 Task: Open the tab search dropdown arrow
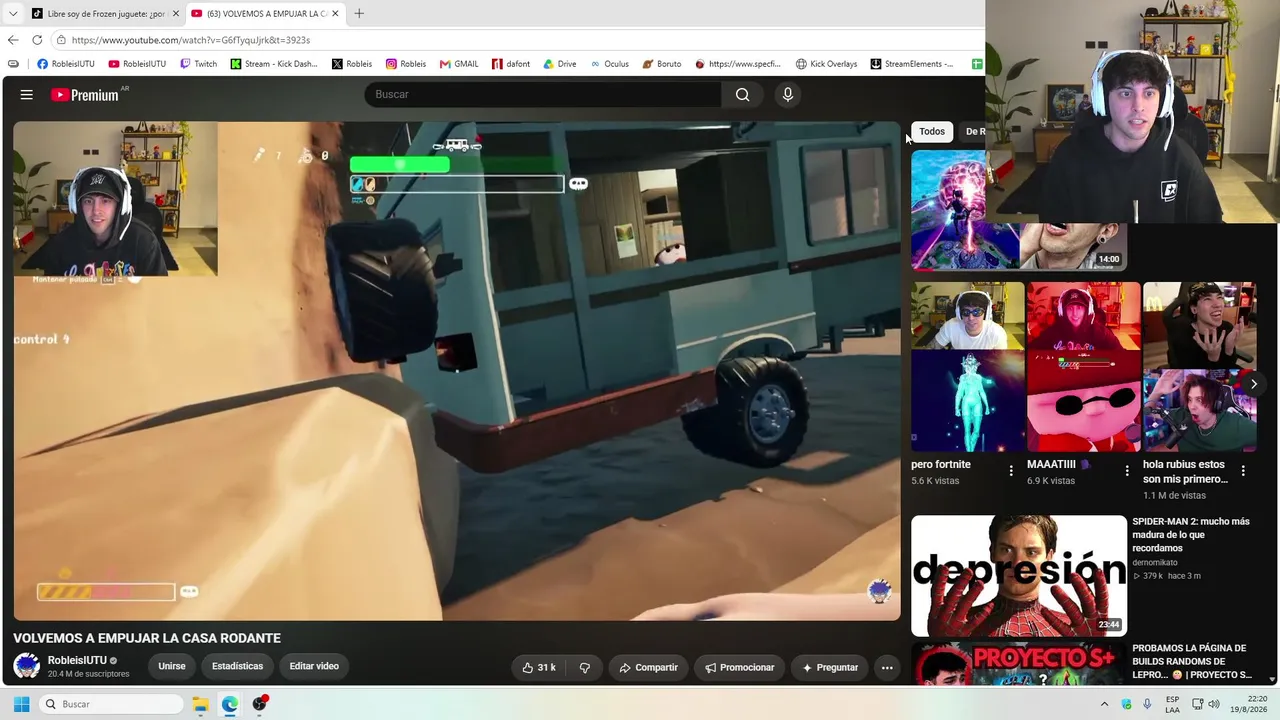click(x=13, y=14)
